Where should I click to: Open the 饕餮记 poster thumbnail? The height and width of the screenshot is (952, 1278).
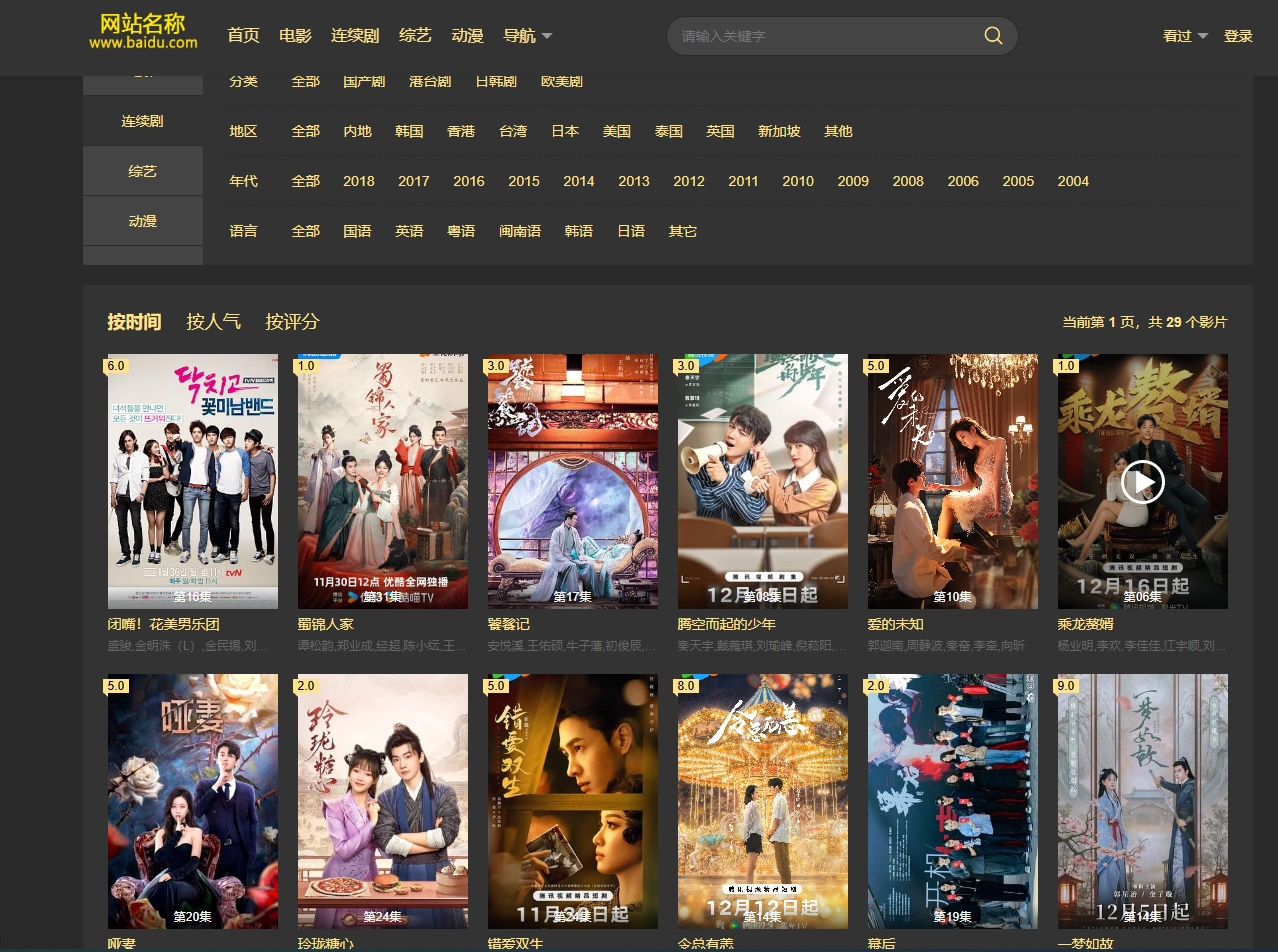[x=573, y=481]
